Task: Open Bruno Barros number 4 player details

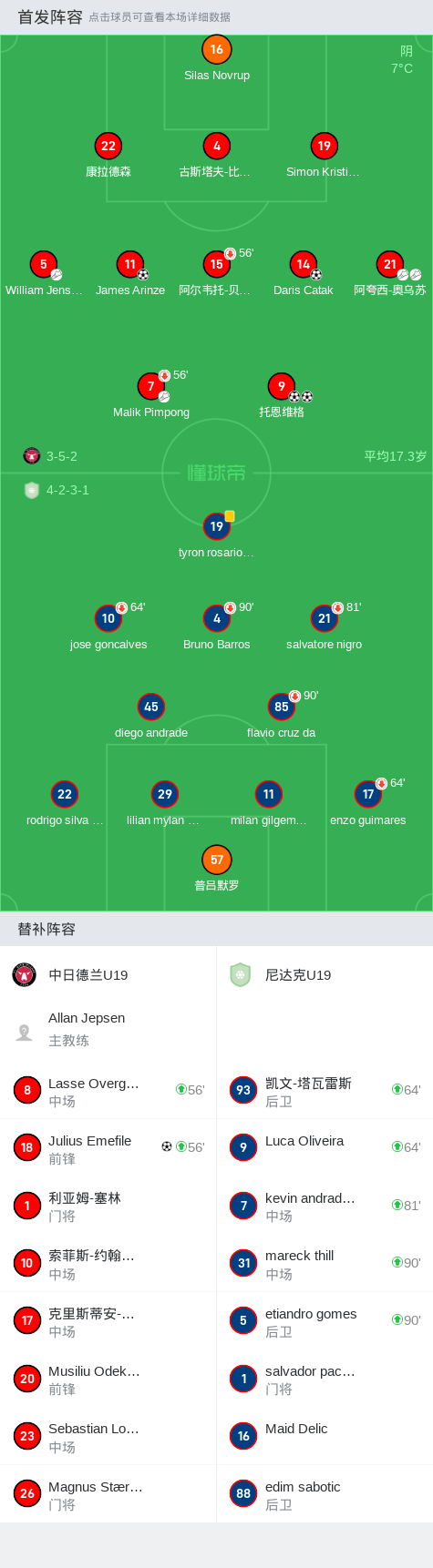Action: [x=216, y=618]
